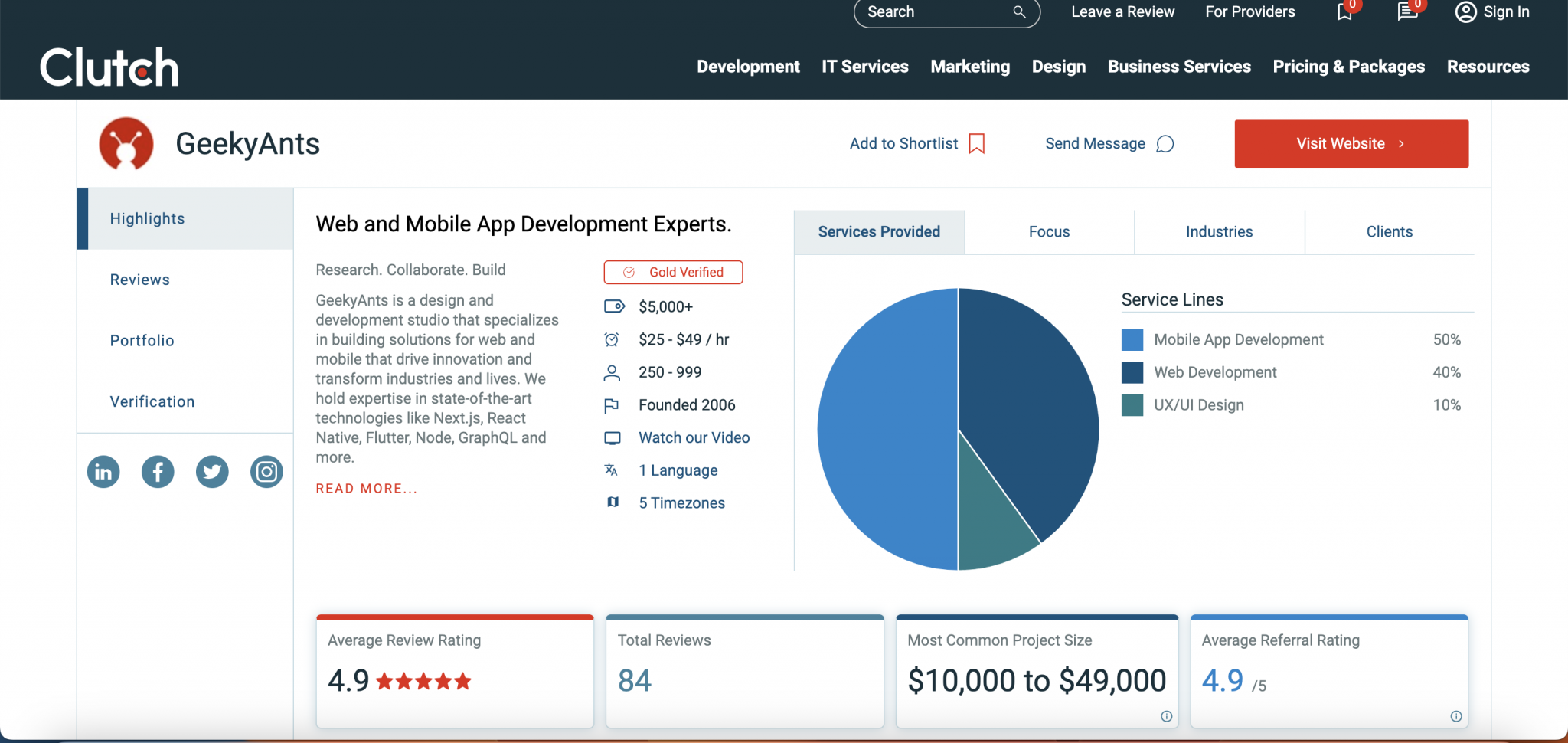Switch to the Industries tab
The image size is (1568, 743).
point(1218,231)
